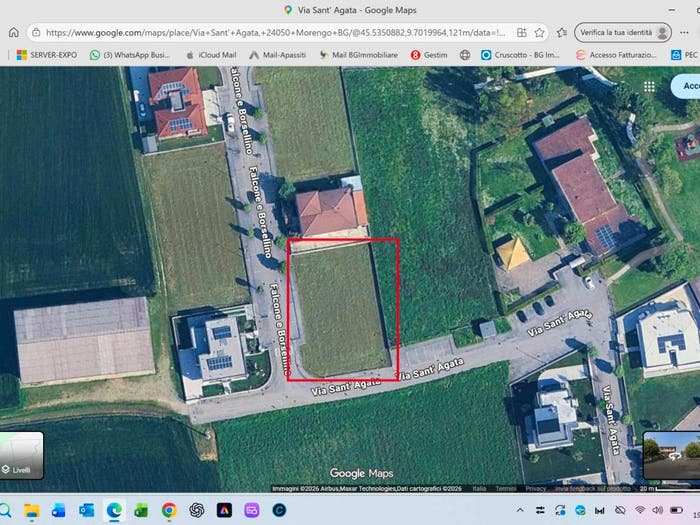Open Accesso Fatturazio... bookmark
The image size is (700, 525).
point(616,55)
